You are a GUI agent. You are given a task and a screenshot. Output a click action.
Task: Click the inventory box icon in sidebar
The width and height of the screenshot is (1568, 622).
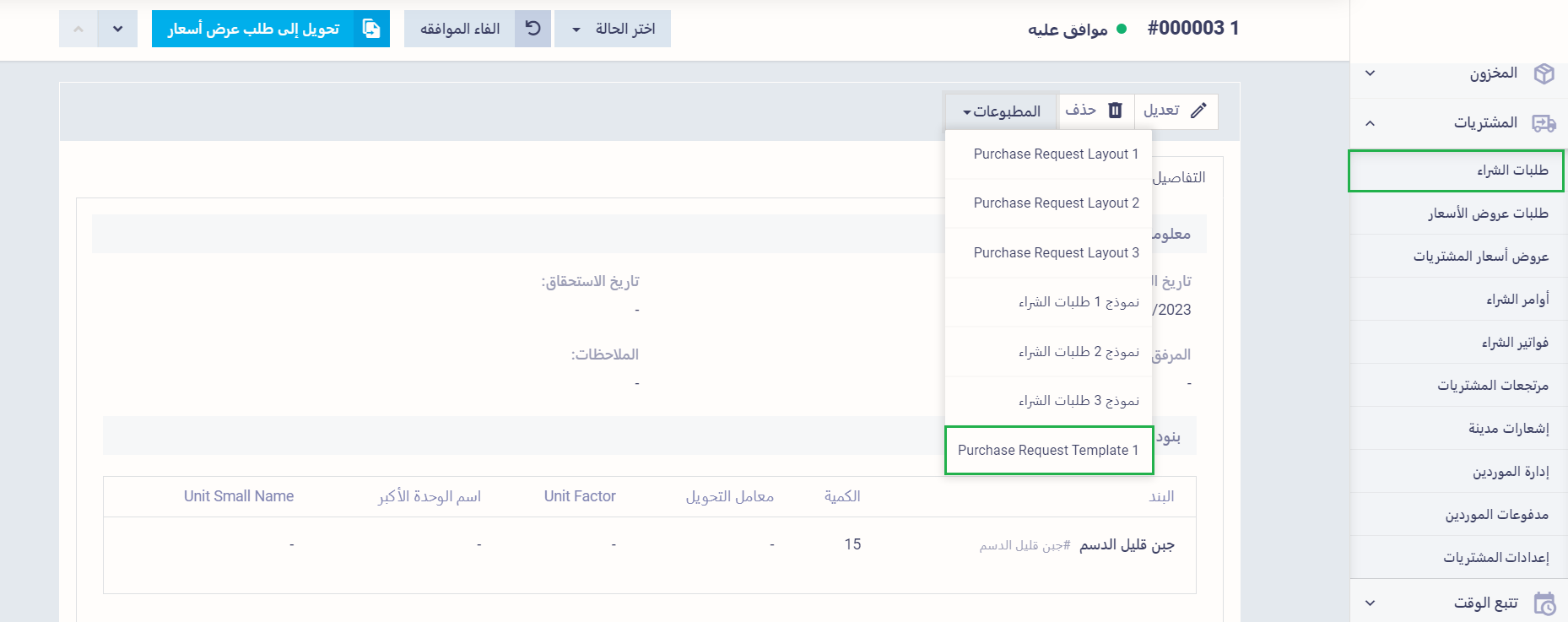coord(1544,73)
